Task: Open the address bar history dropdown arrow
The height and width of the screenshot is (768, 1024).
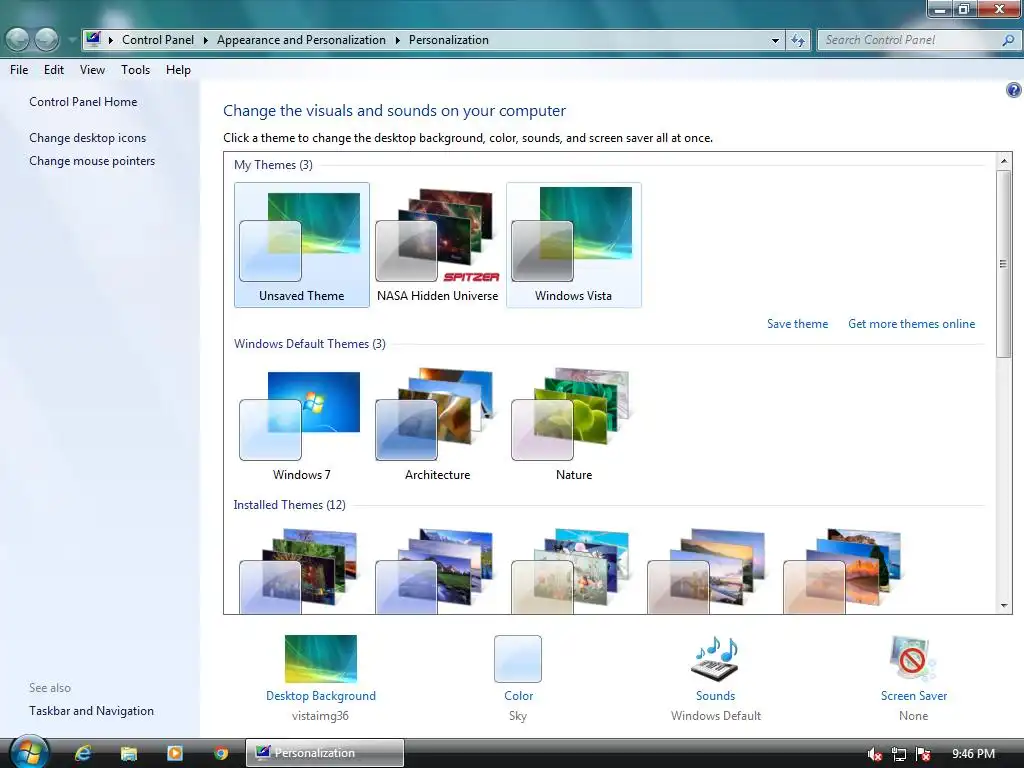Action: click(x=775, y=40)
